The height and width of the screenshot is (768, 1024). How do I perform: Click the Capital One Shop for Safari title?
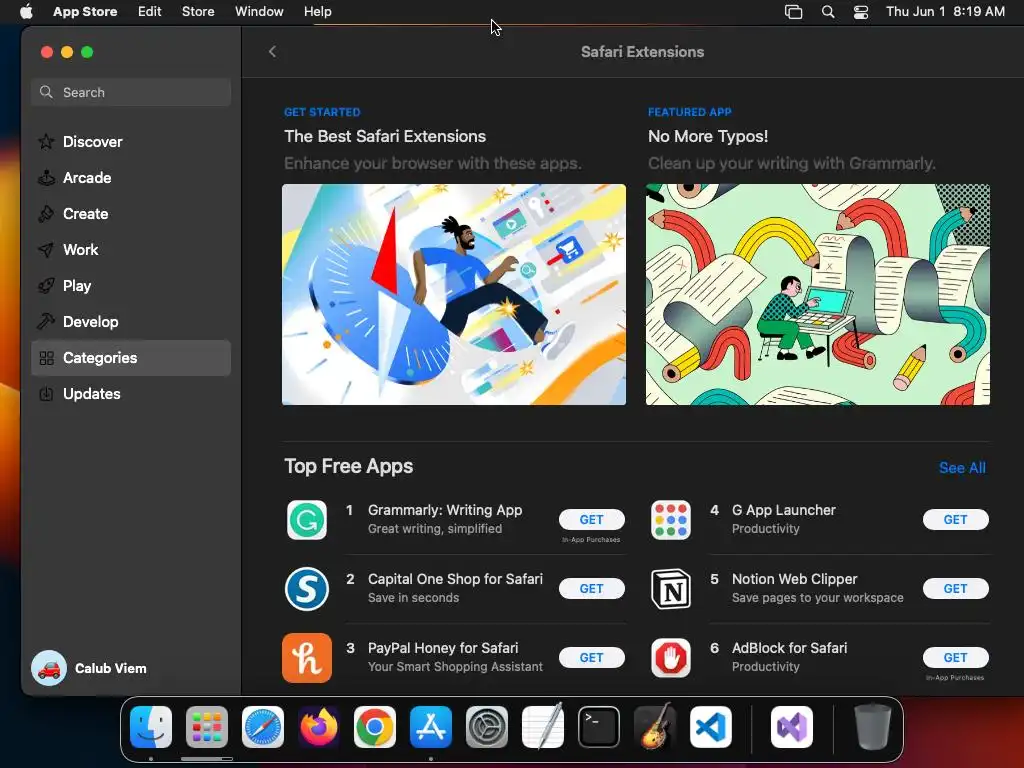click(455, 579)
